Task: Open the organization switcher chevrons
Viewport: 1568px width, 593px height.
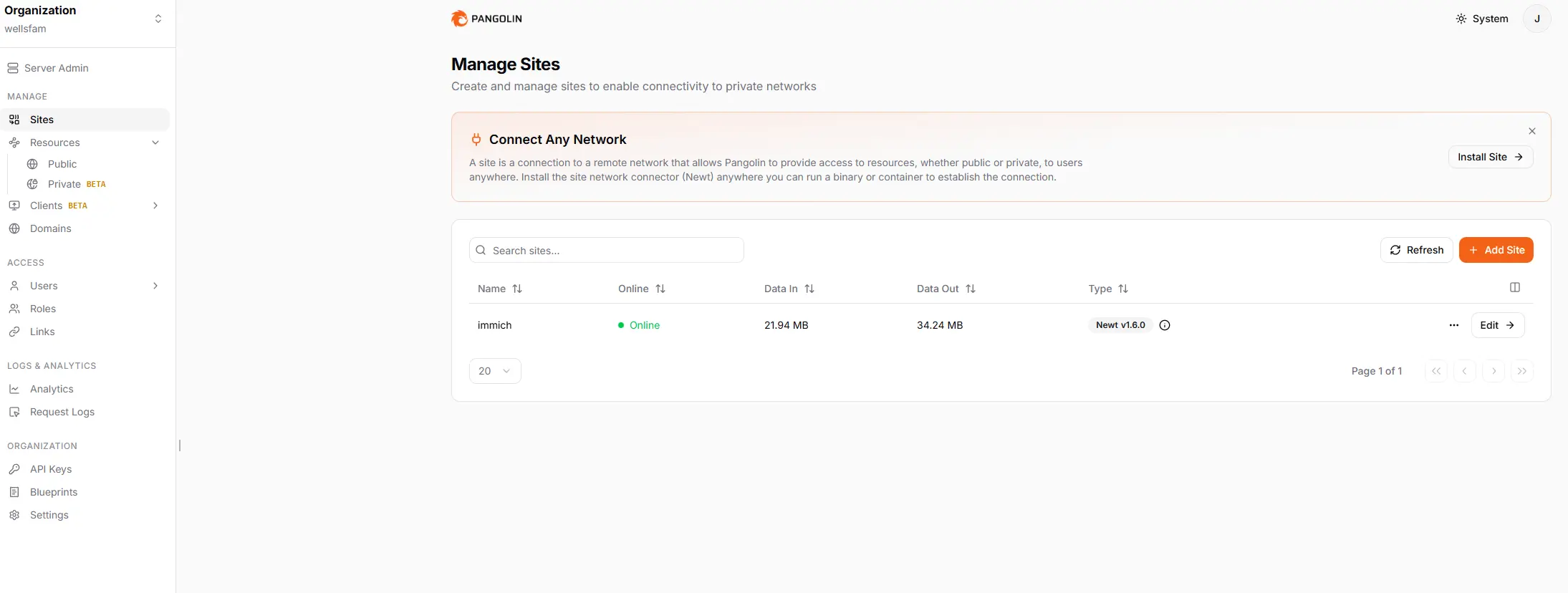Action: pyautogui.click(x=158, y=19)
